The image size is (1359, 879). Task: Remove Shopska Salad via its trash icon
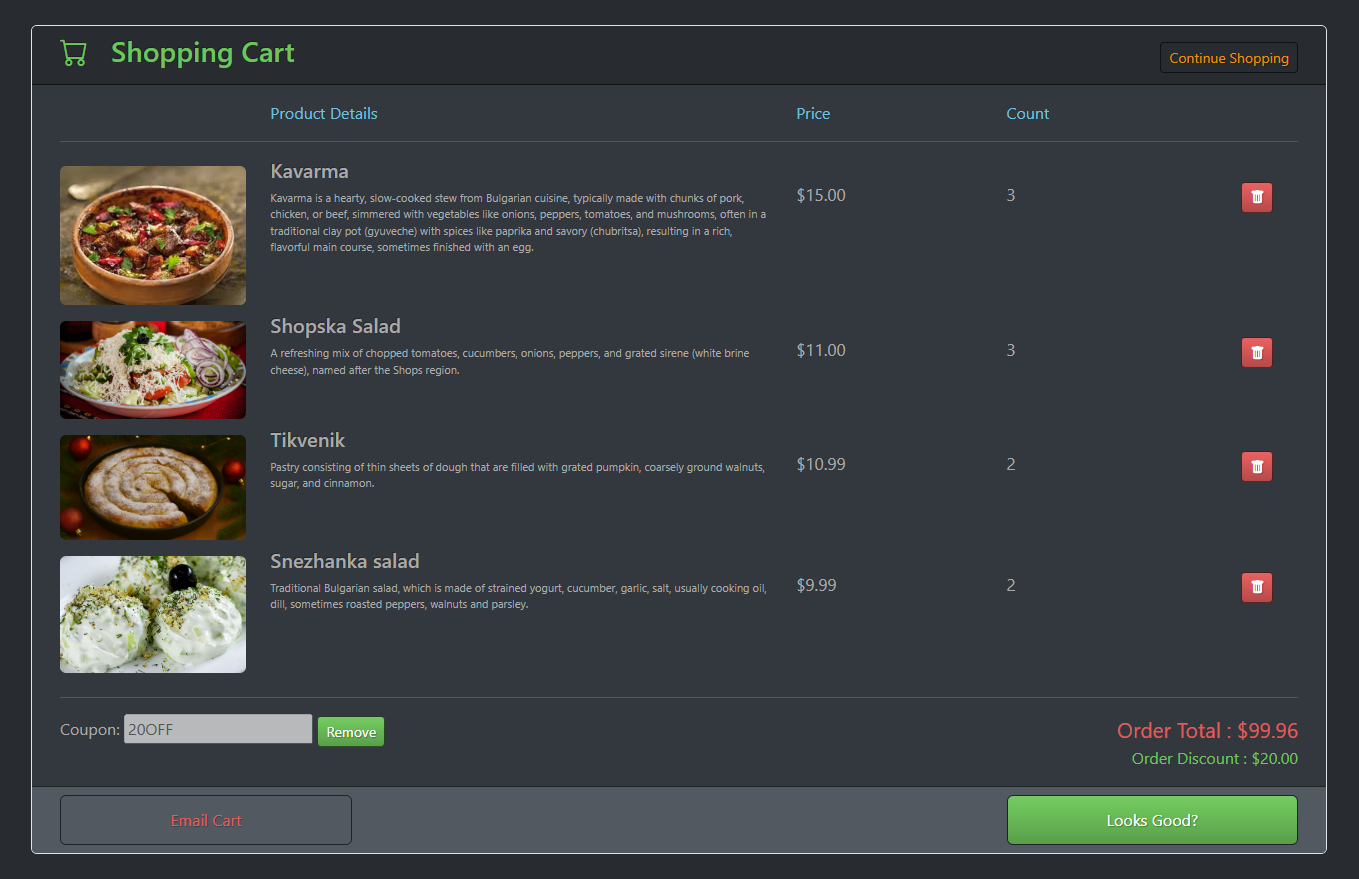click(x=1256, y=352)
